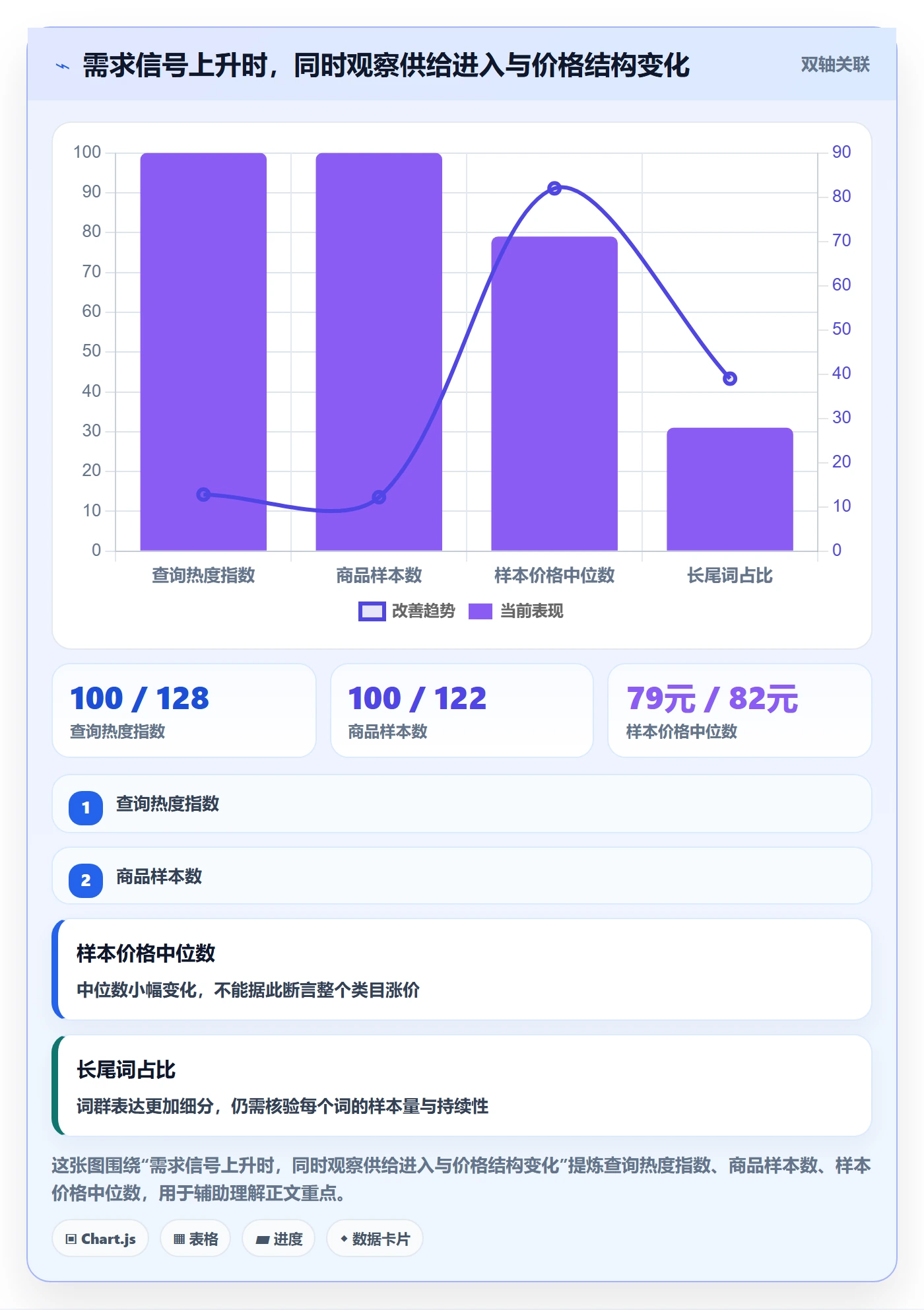This screenshot has height=1310, width=924.
Task: Click the 当前表现 legend label
Action: point(532,611)
